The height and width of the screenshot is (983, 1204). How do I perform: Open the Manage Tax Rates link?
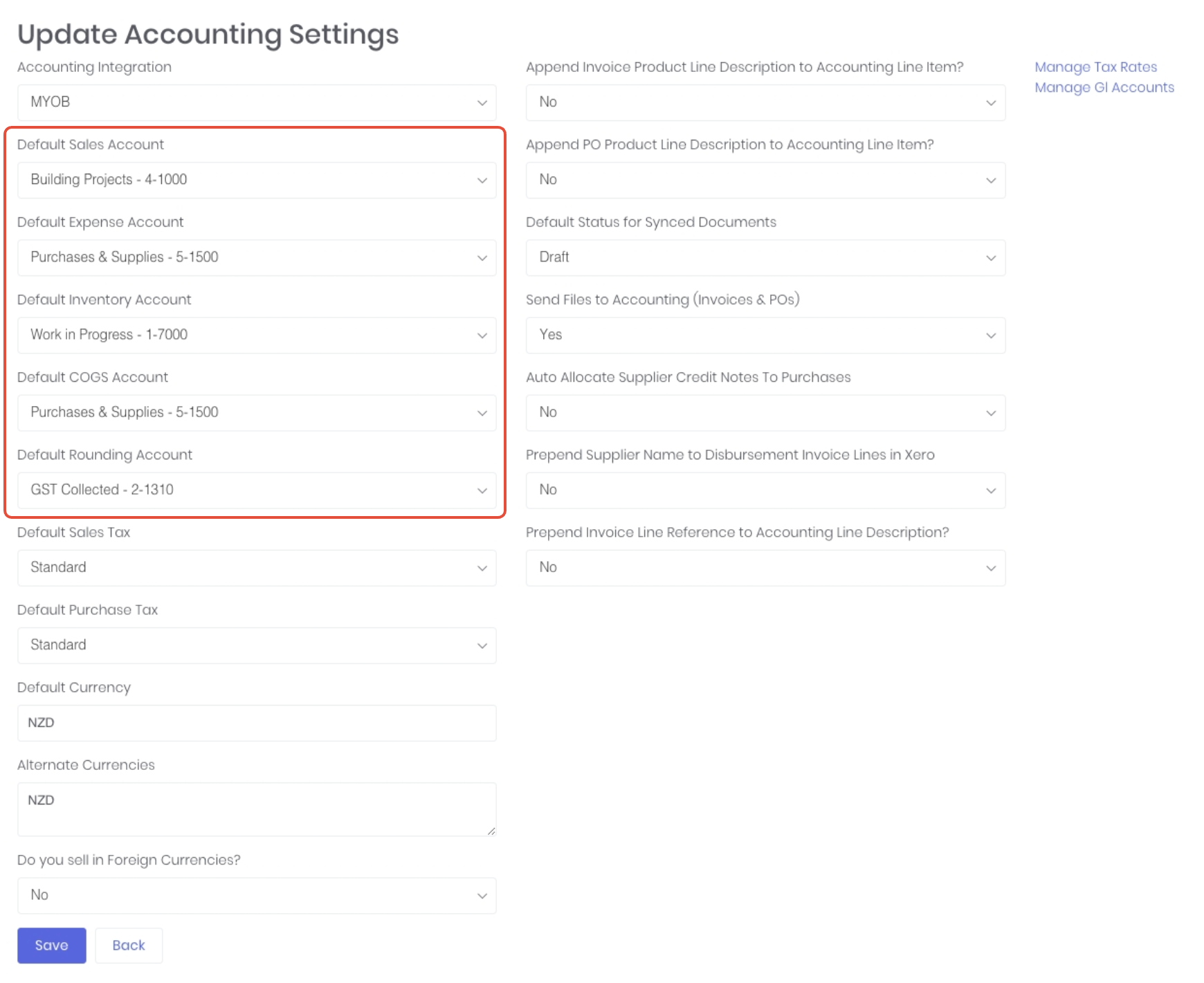pos(1096,67)
